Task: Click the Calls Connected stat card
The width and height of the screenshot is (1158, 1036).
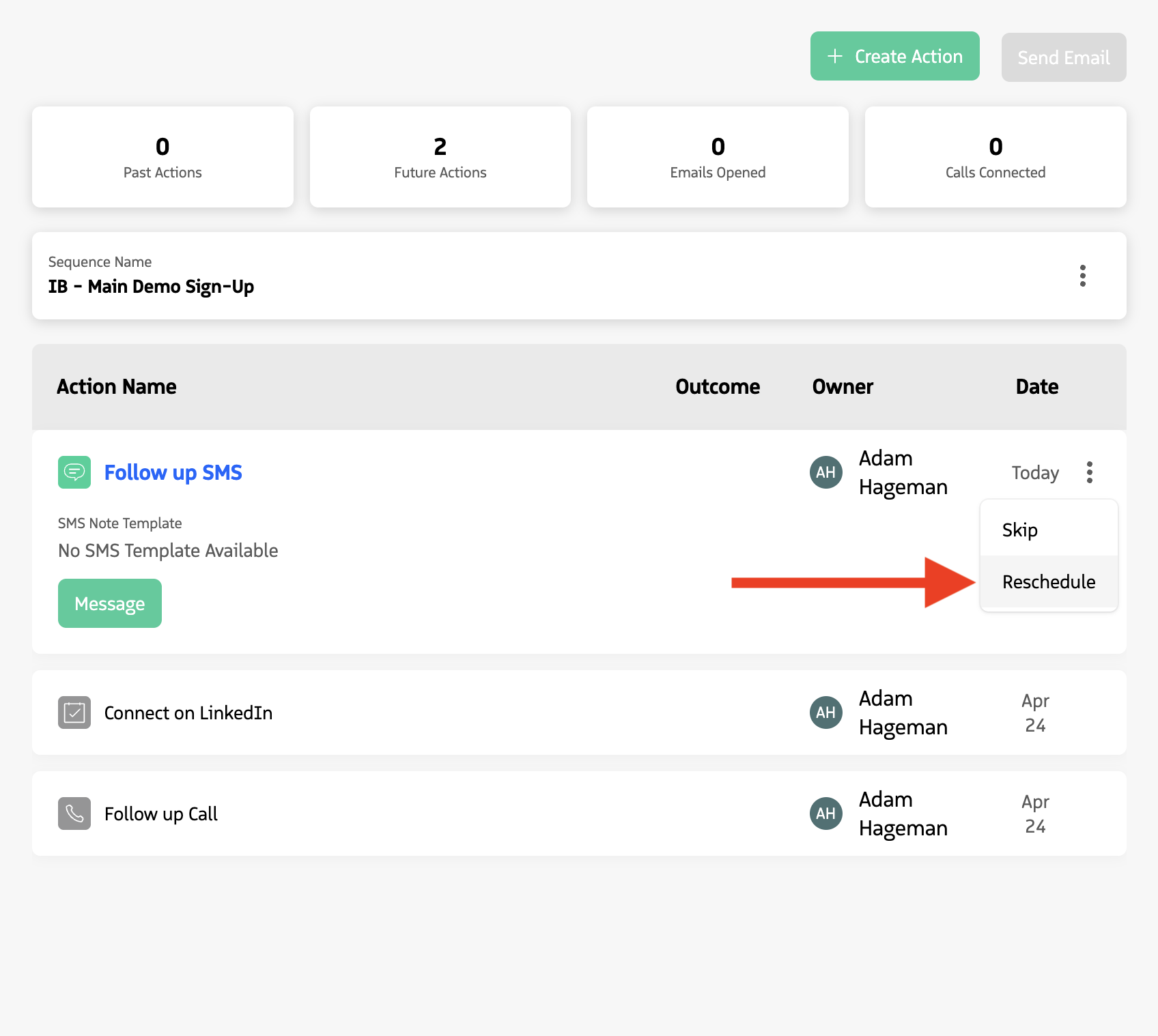Action: coord(995,157)
